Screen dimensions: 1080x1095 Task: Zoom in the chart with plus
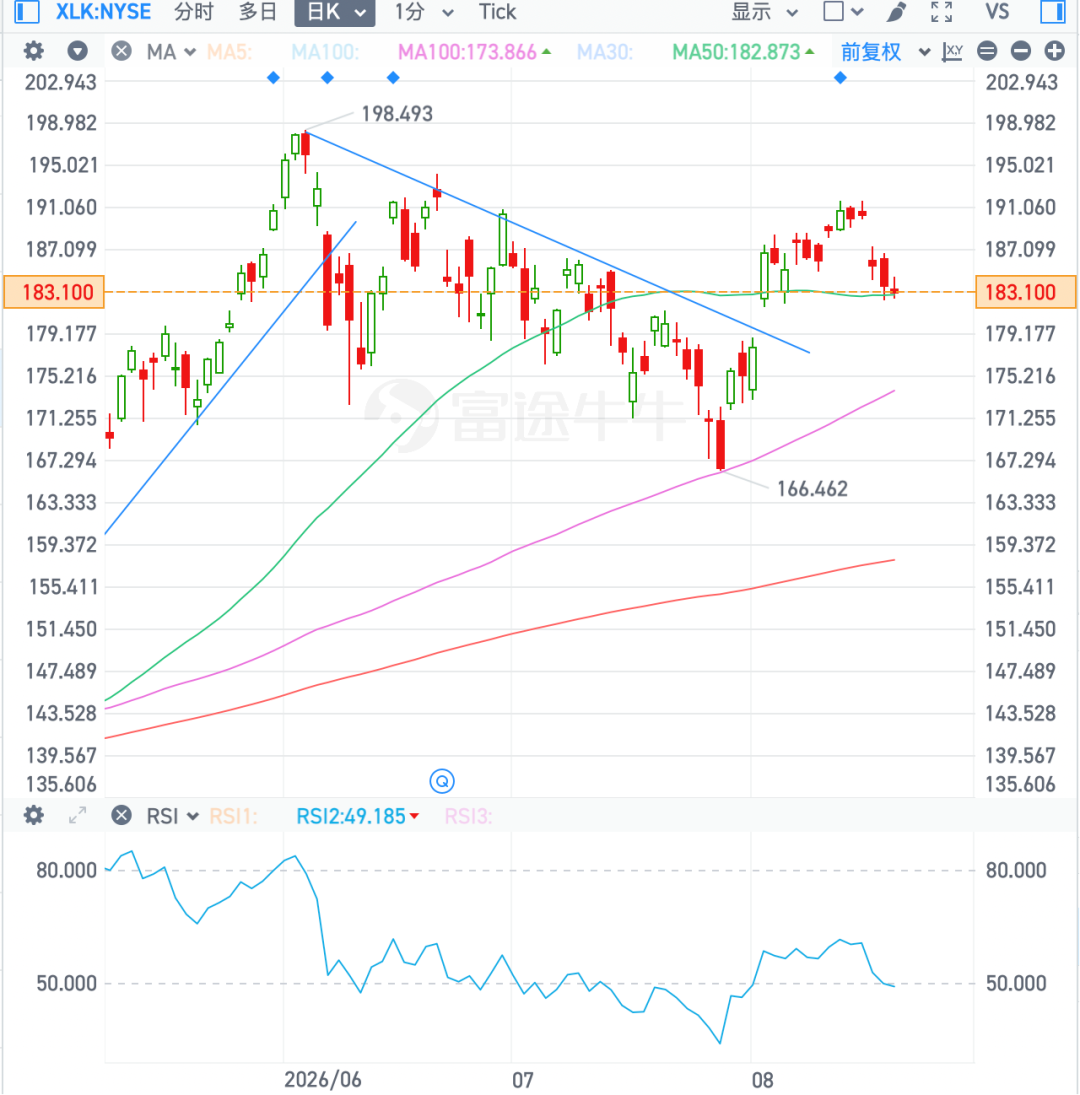tap(1055, 51)
